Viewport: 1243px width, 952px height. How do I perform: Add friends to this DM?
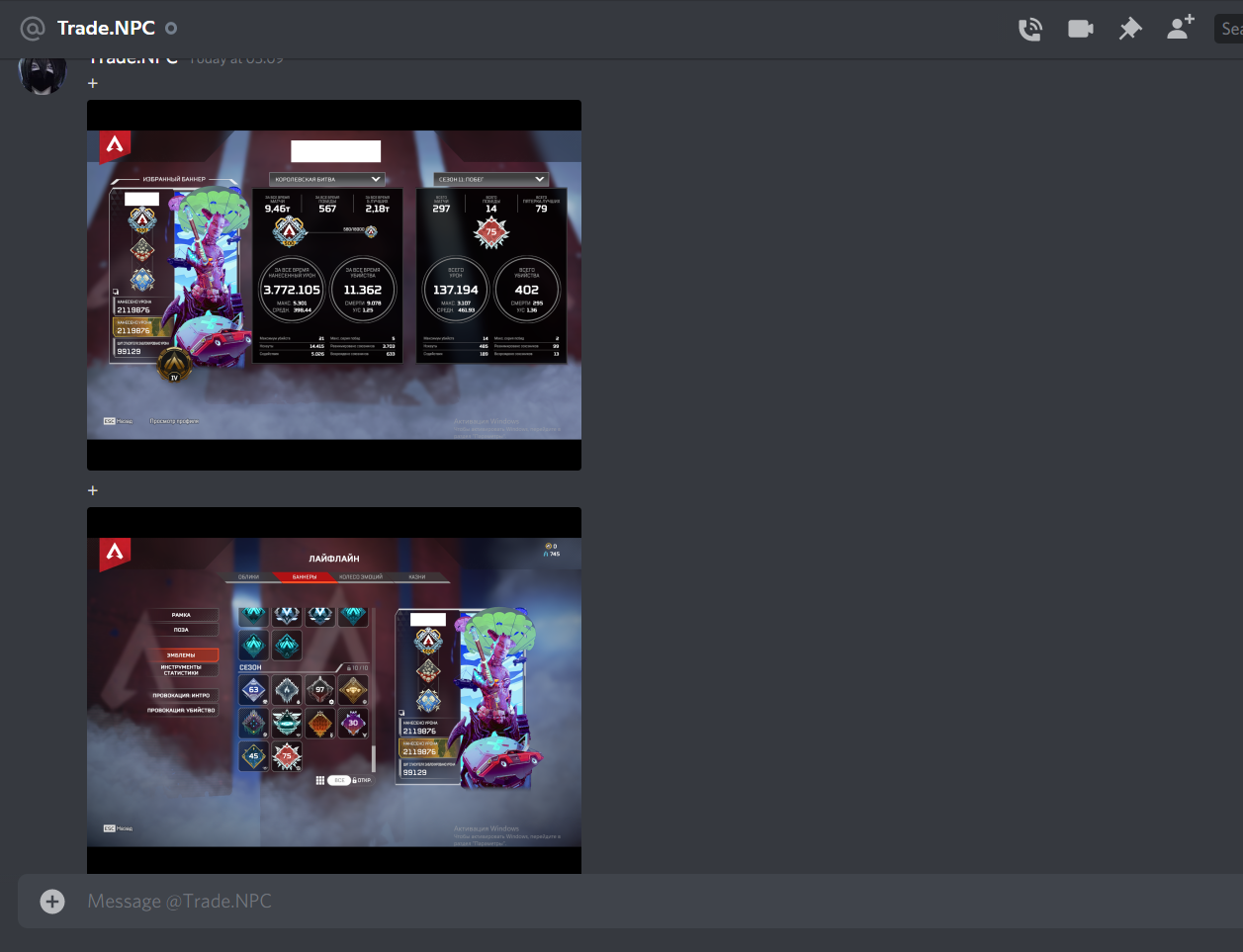coord(1181,28)
